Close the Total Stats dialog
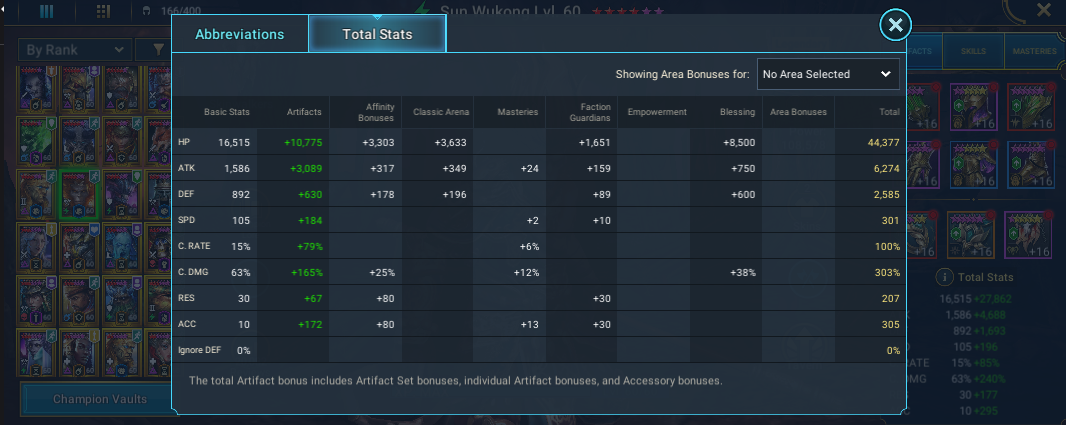The height and width of the screenshot is (425, 1066). pyautogui.click(x=895, y=26)
